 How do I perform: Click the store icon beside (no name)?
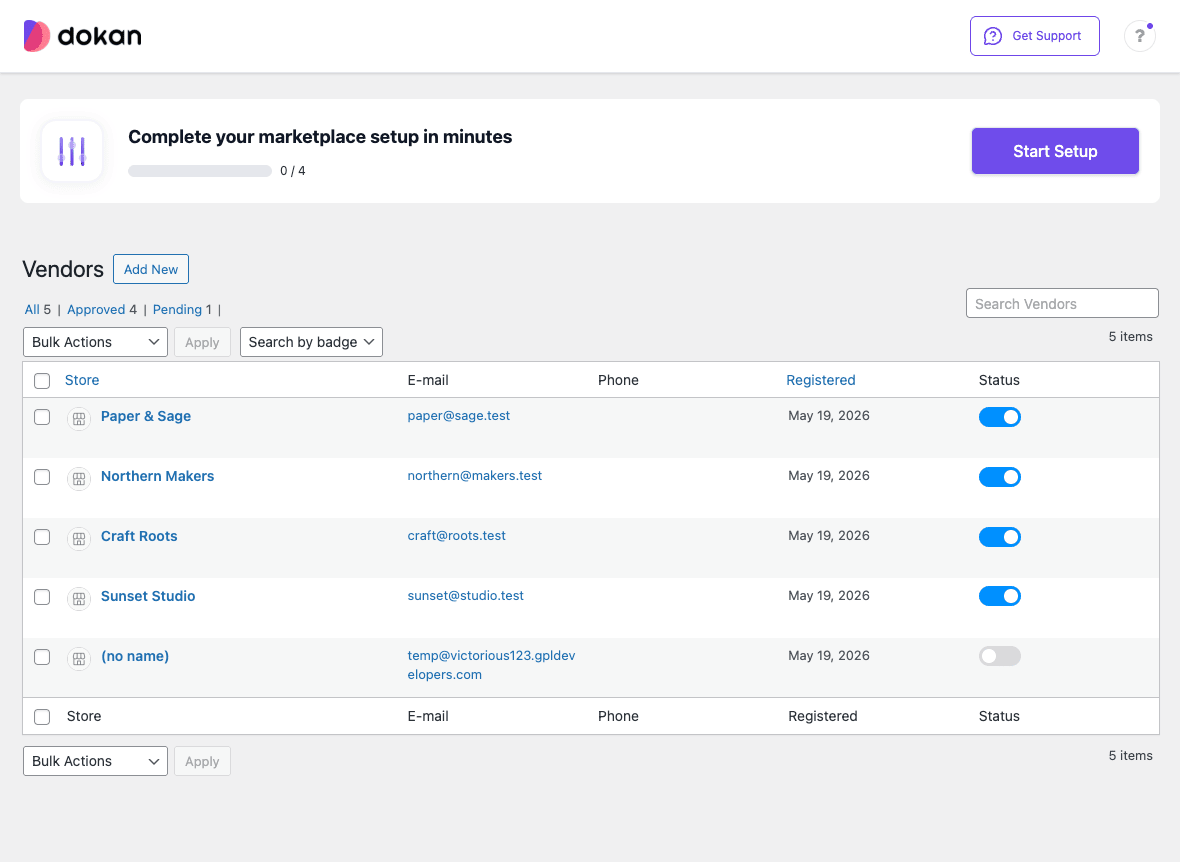[79, 659]
